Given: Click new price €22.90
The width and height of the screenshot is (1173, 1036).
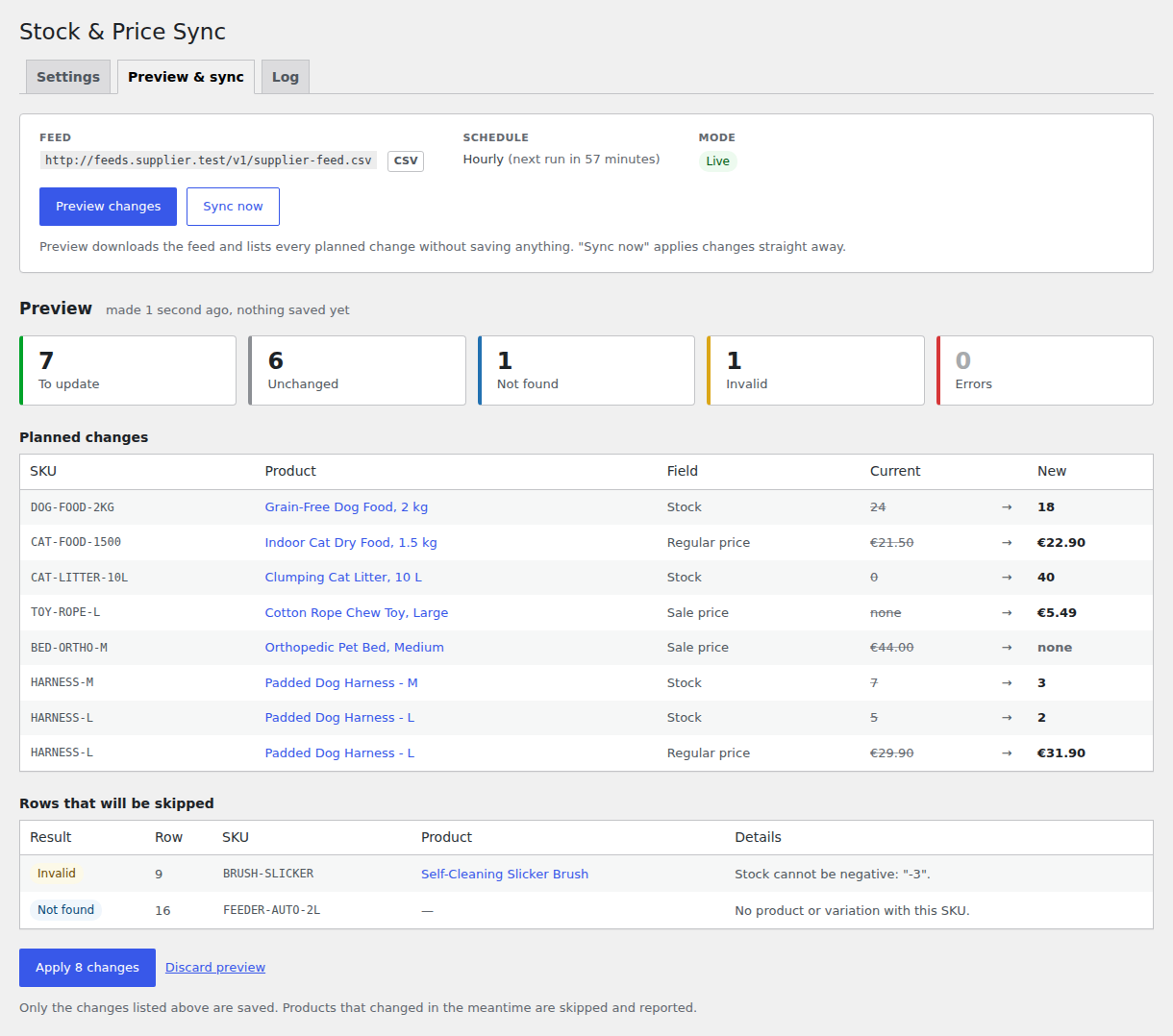Looking at the screenshot, I should pyautogui.click(x=1061, y=543).
